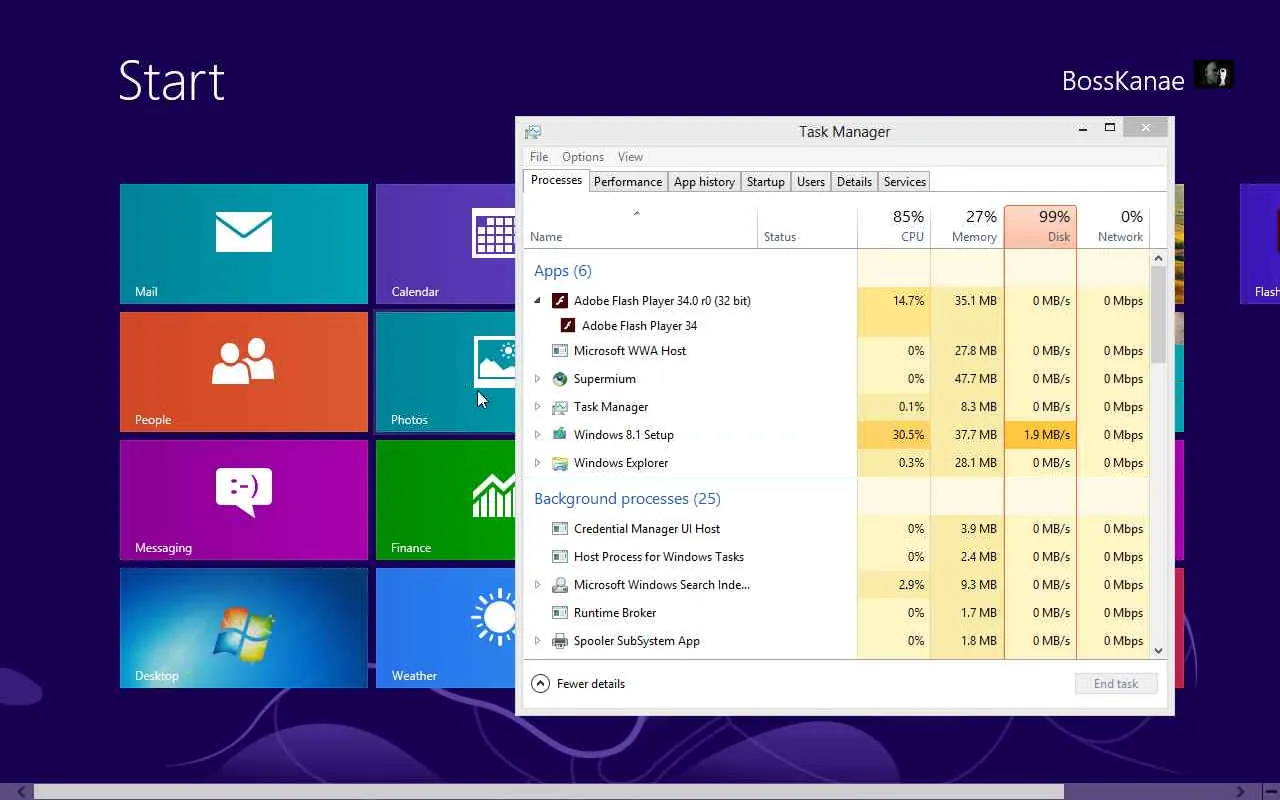Image resolution: width=1280 pixels, height=800 pixels.
Task: Expand the Task Manager process group
Action: [537, 407]
